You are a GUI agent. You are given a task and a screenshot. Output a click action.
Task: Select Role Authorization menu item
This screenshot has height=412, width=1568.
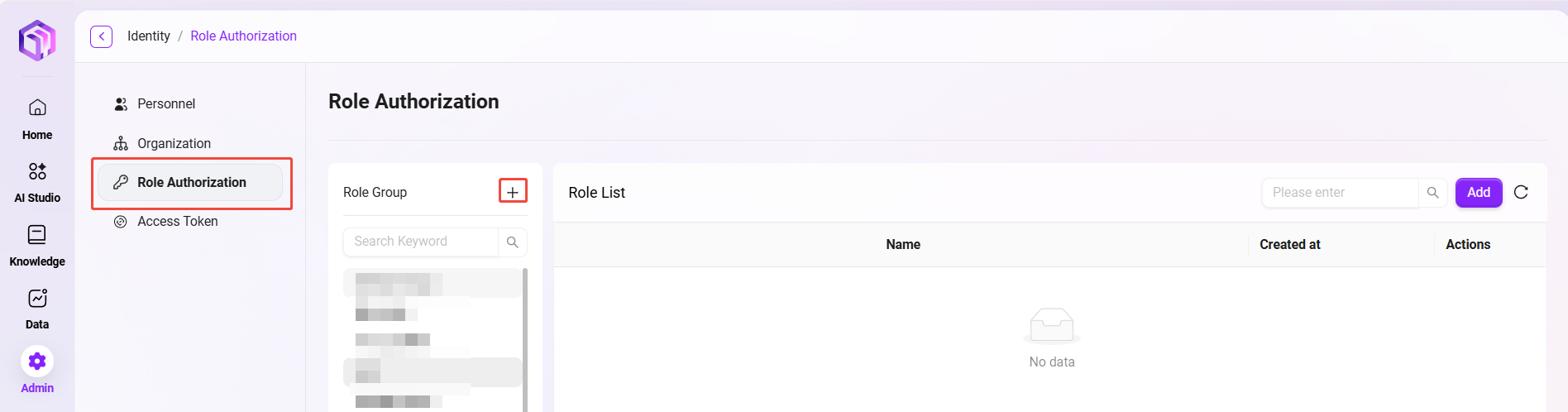click(x=191, y=183)
